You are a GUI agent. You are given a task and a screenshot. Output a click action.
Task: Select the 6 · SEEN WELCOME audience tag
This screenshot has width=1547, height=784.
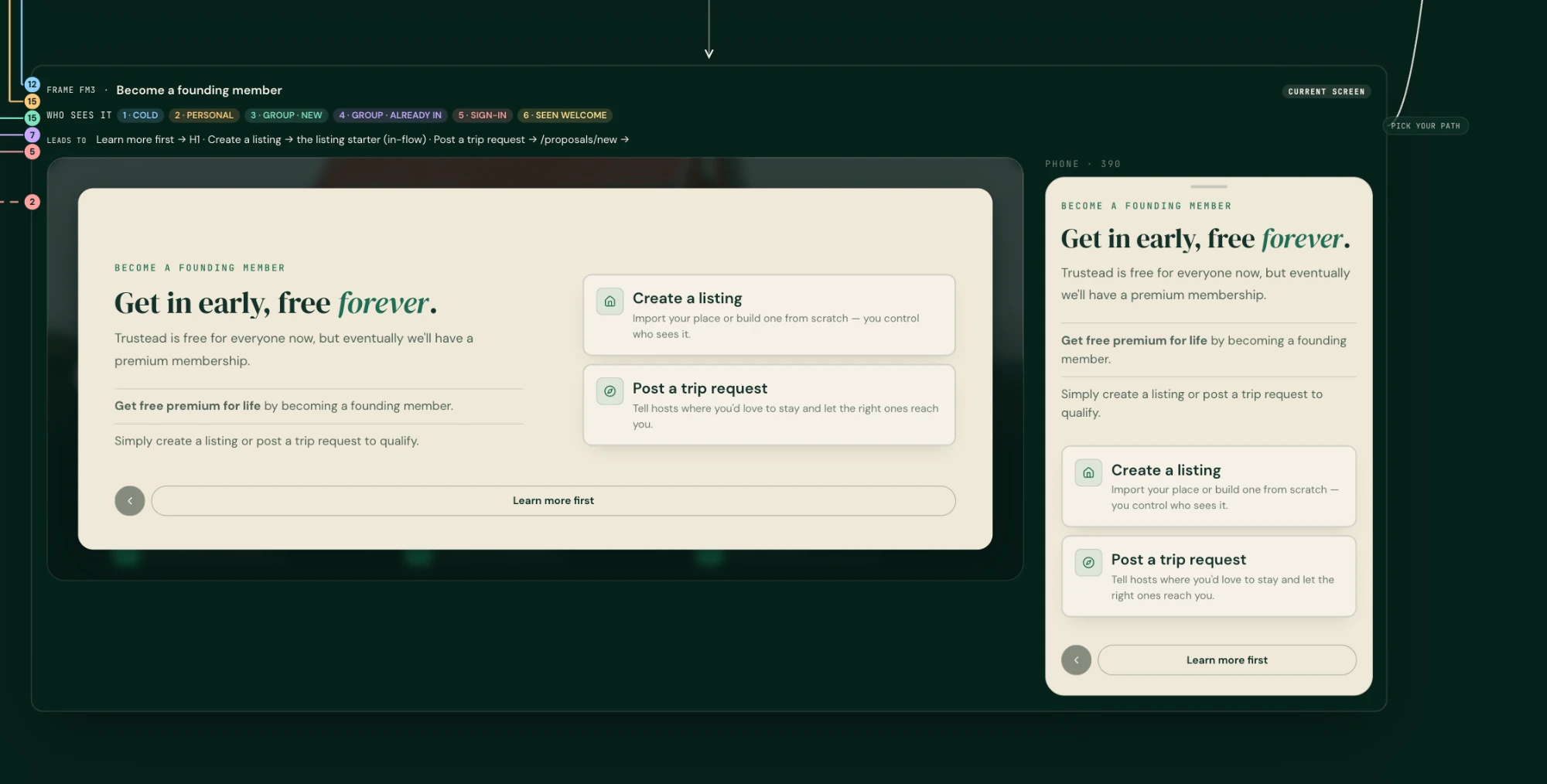point(565,115)
